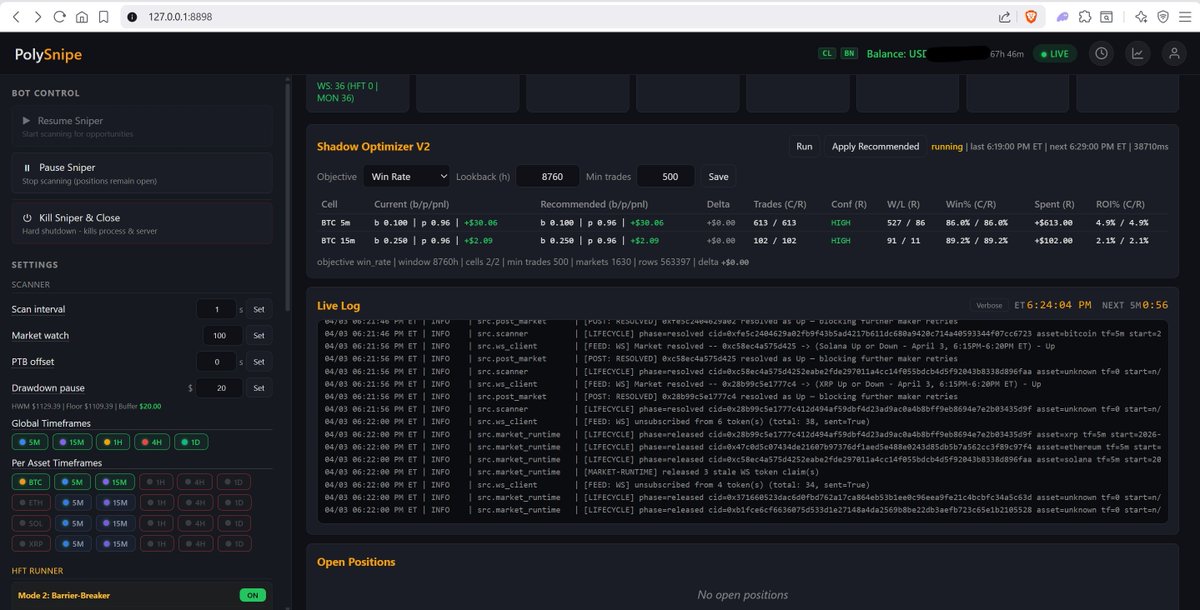The width and height of the screenshot is (1200, 610).
Task: Click the Market watch input field
Action: point(222,335)
